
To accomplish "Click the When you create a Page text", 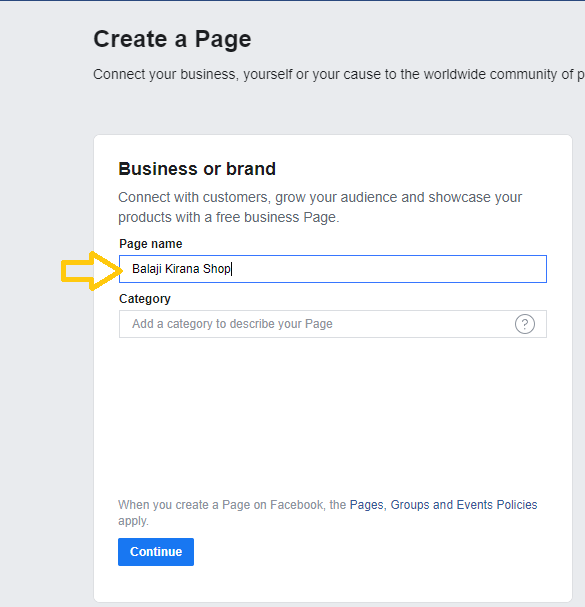I will tap(232, 505).
